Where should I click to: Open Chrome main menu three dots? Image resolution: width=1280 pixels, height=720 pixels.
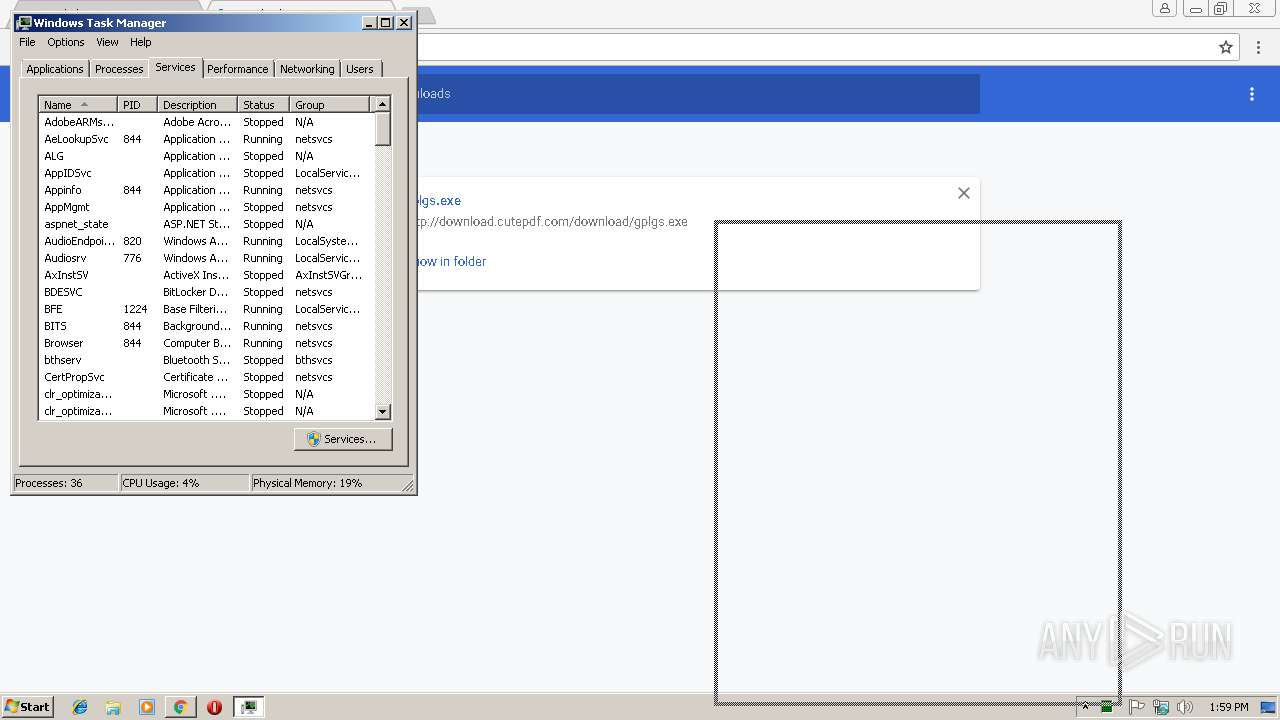click(1258, 47)
